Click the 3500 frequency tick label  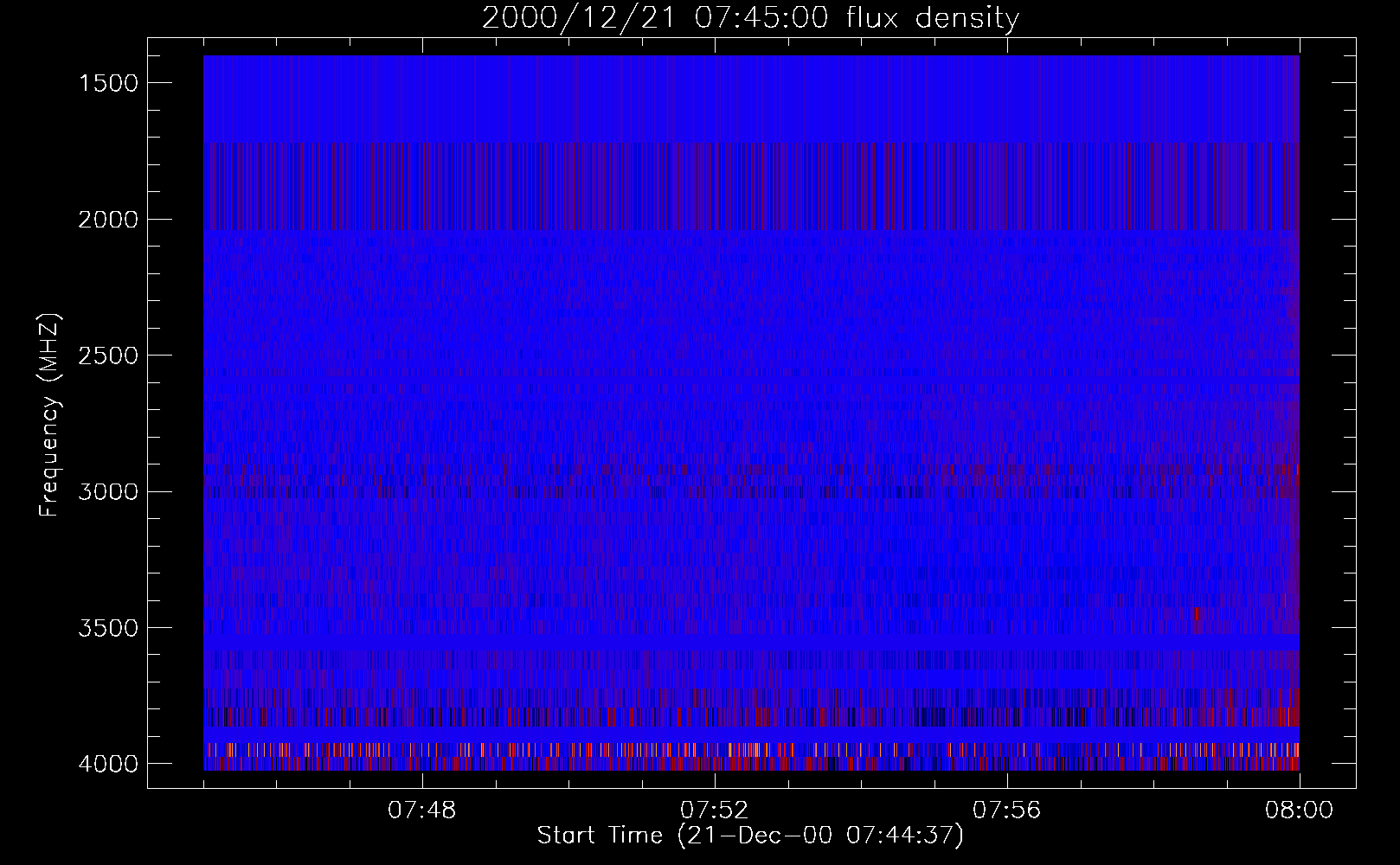(108, 628)
